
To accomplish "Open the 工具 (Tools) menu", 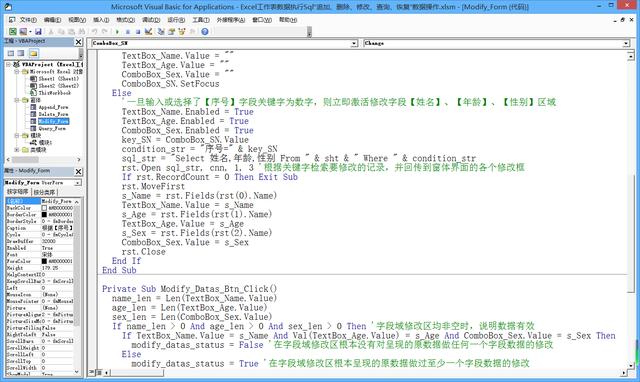I will click(x=201, y=20).
